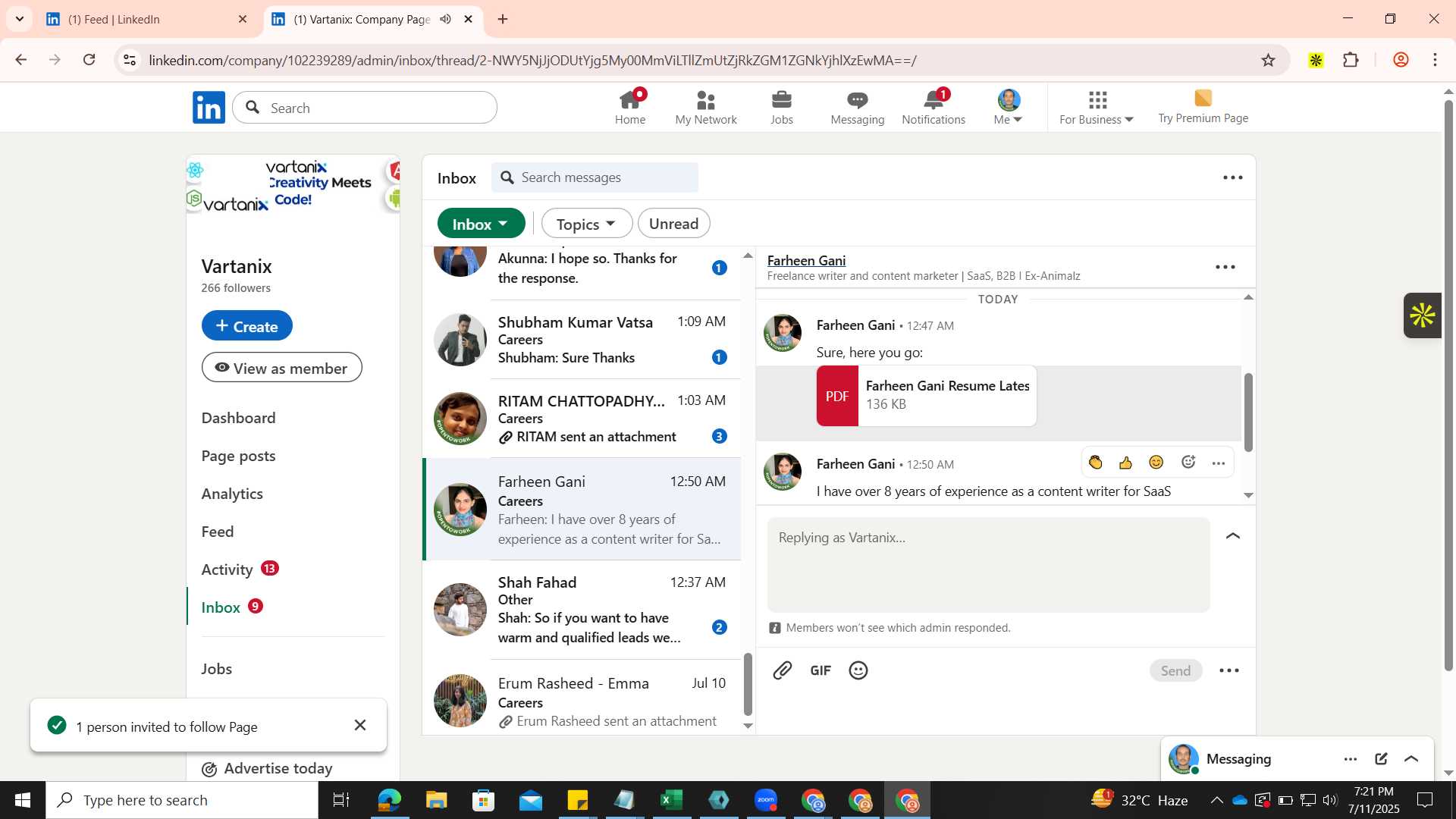Expand Inbox filter dropdown

coord(481,224)
